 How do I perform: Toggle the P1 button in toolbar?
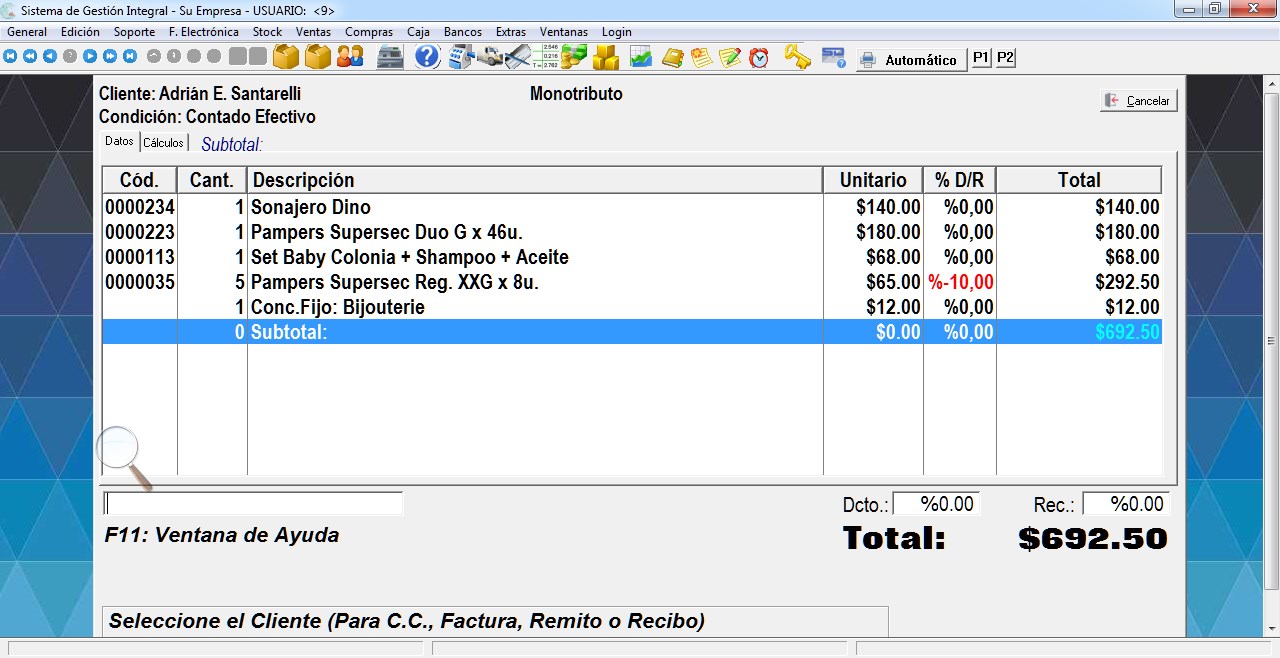tap(981, 58)
